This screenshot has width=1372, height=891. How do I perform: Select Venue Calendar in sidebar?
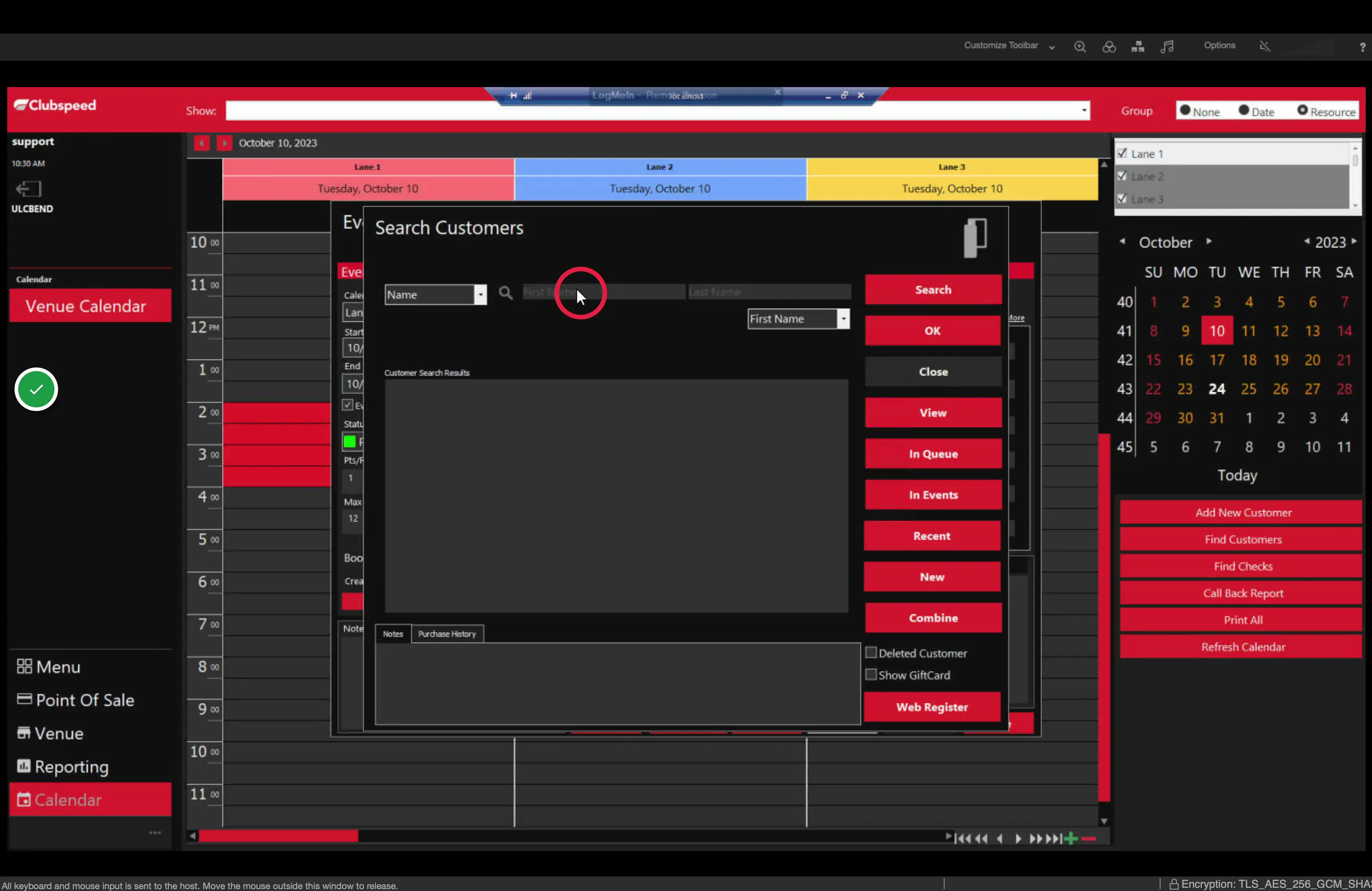90,306
